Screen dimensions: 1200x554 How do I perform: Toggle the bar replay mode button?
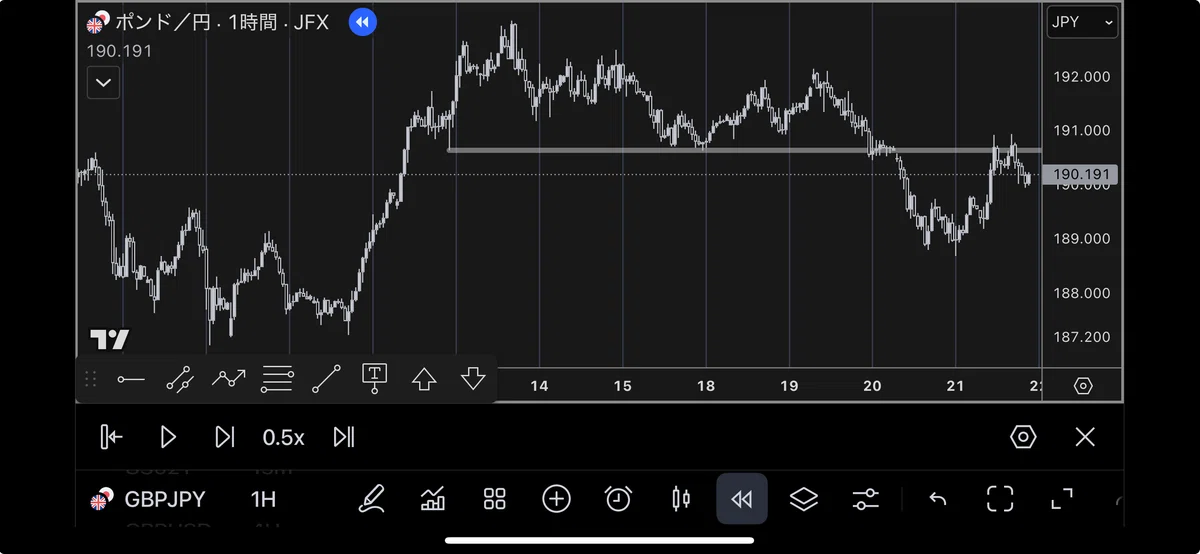(x=742, y=498)
